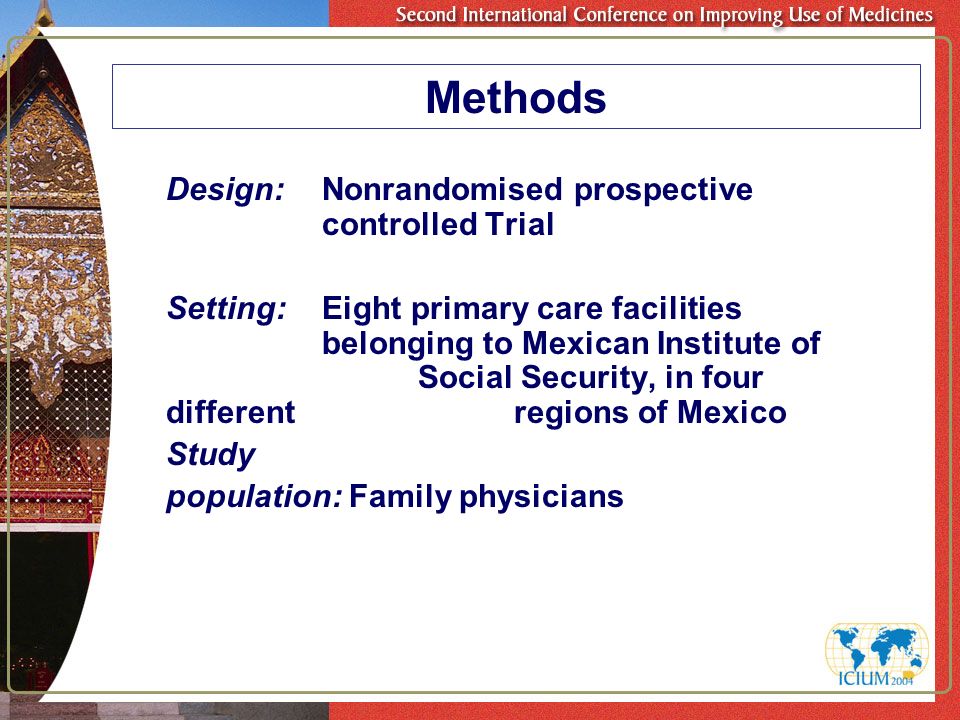The image size is (960, 720).
Task: Click the word "different"
Action: coord(231,412)
